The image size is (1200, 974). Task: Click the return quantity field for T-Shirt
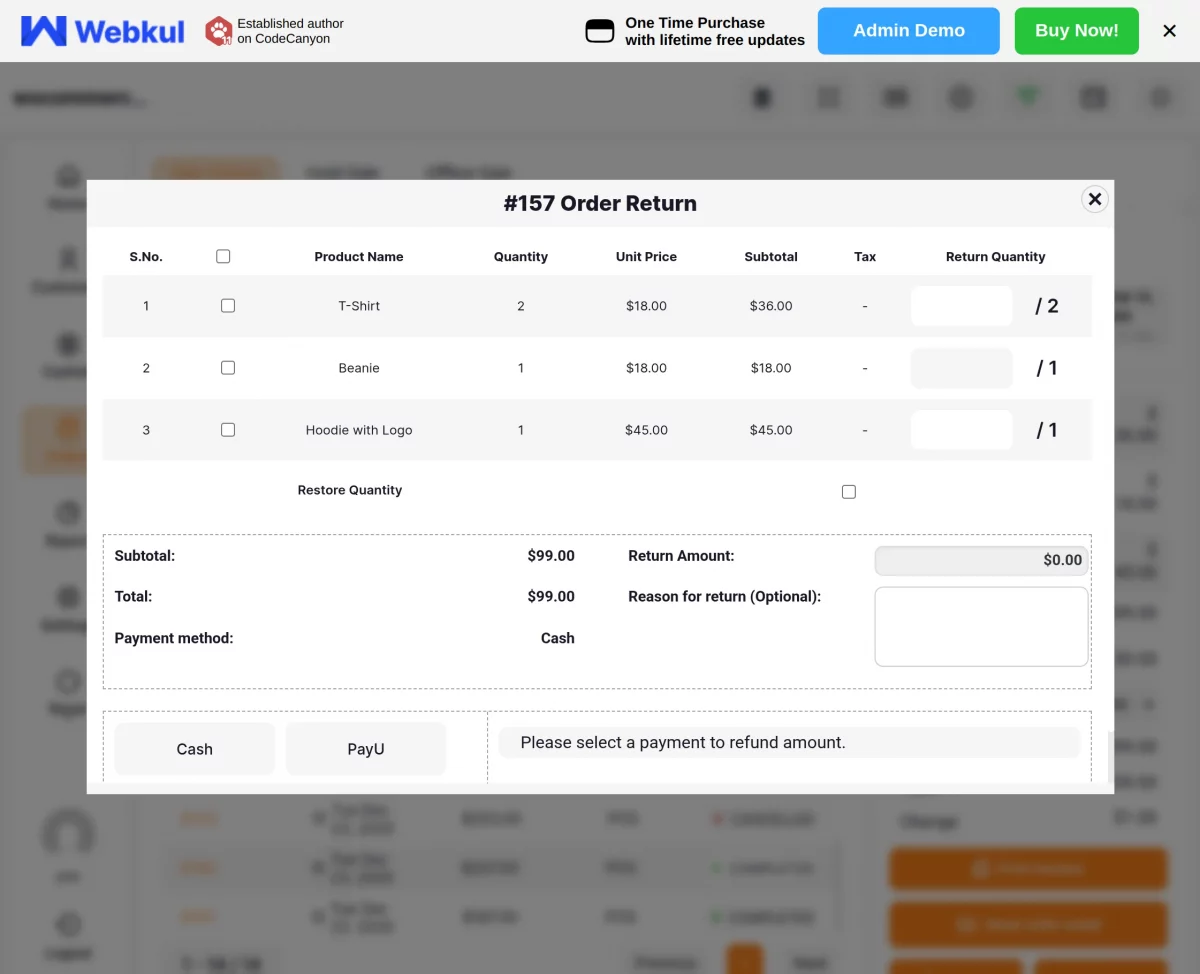coord(961,305)
